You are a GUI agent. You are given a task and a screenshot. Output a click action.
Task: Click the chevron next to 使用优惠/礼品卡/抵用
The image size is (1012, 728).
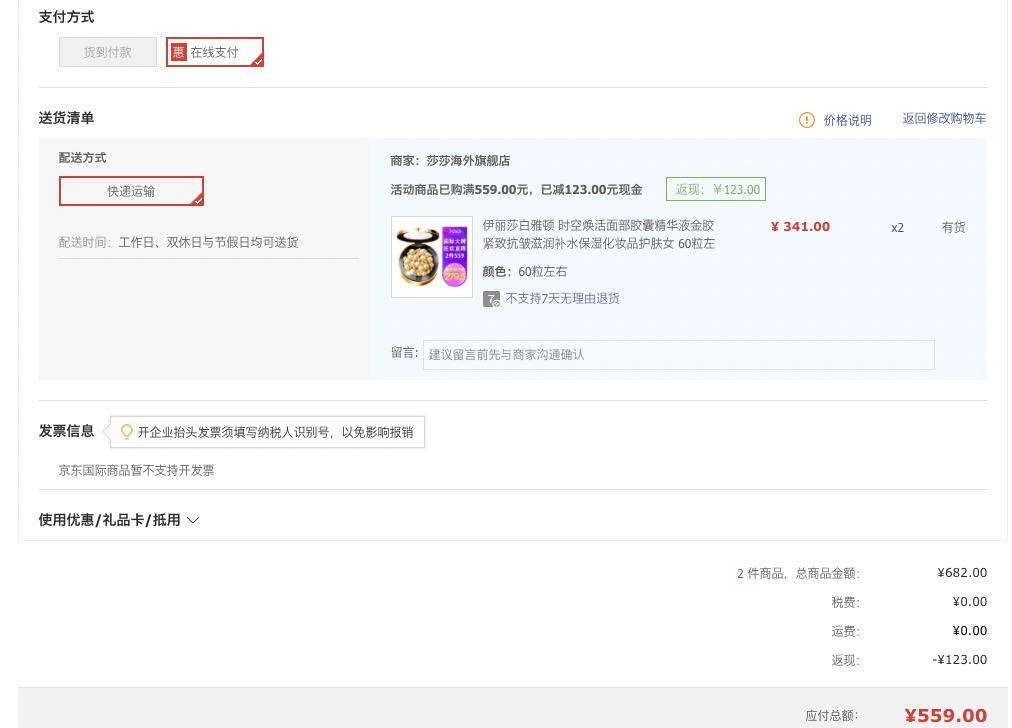(x=193, y=520)
